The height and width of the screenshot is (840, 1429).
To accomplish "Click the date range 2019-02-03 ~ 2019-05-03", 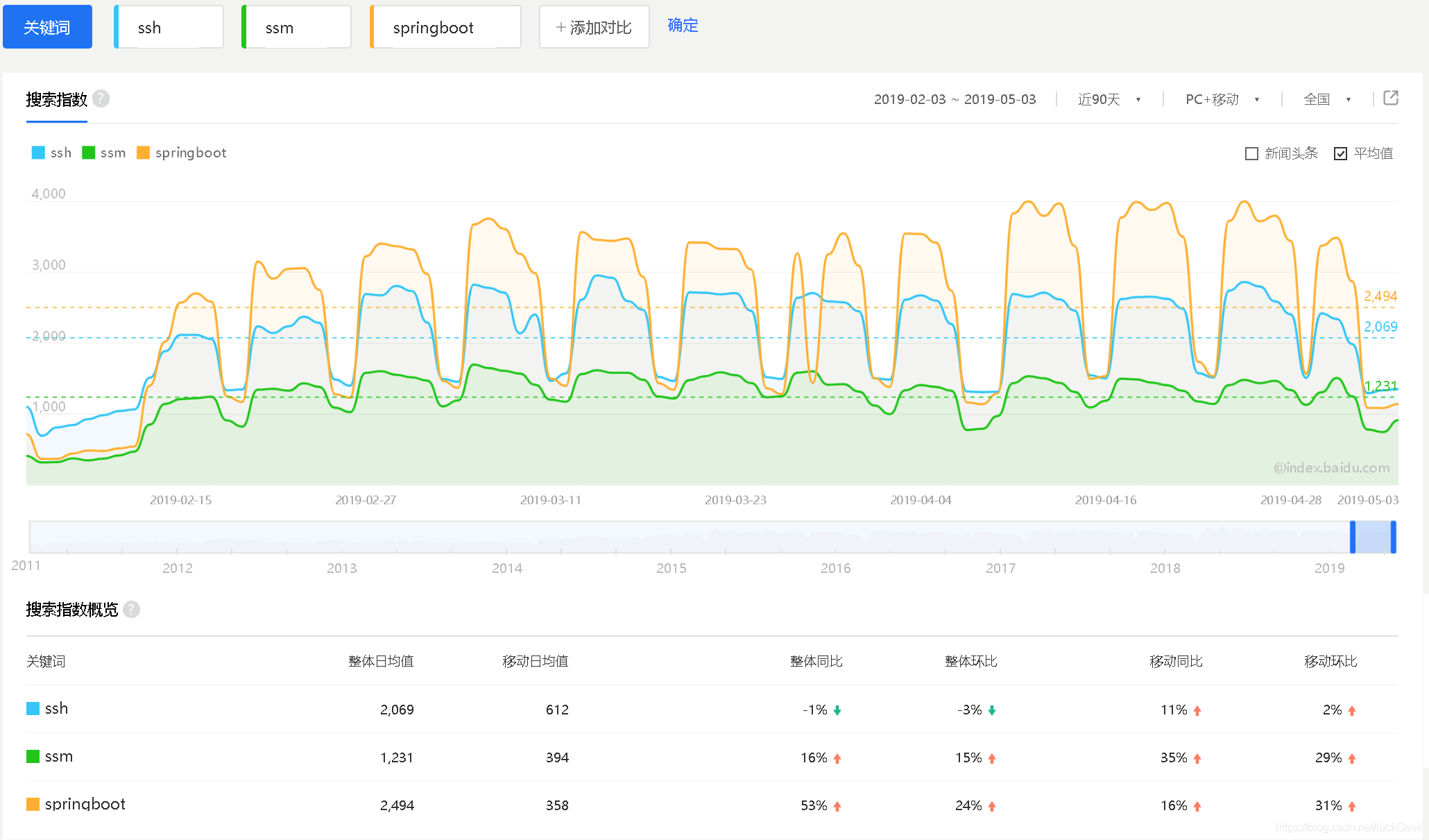I will [955, 99].
